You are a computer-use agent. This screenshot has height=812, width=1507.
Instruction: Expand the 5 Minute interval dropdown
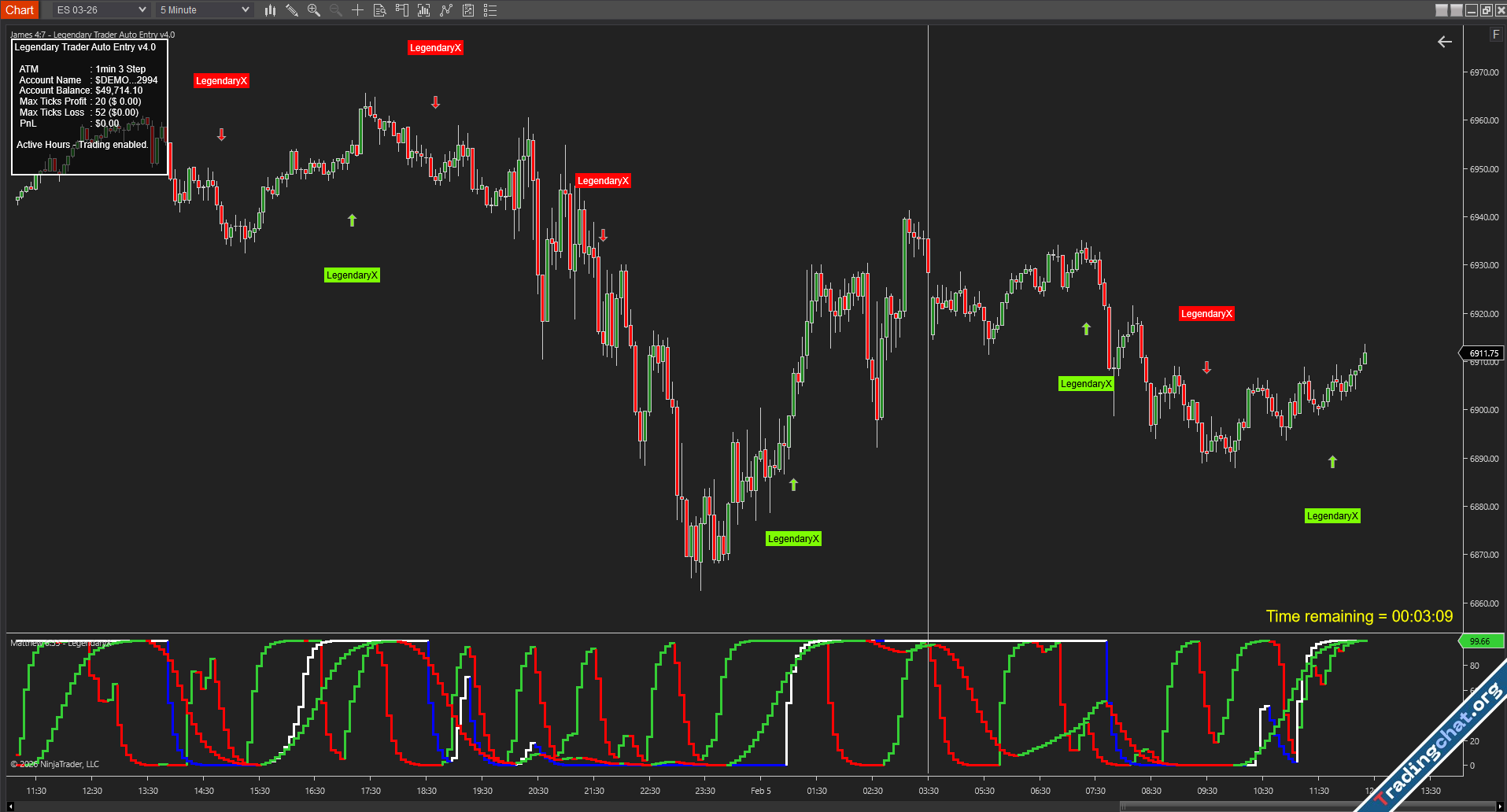245,10
